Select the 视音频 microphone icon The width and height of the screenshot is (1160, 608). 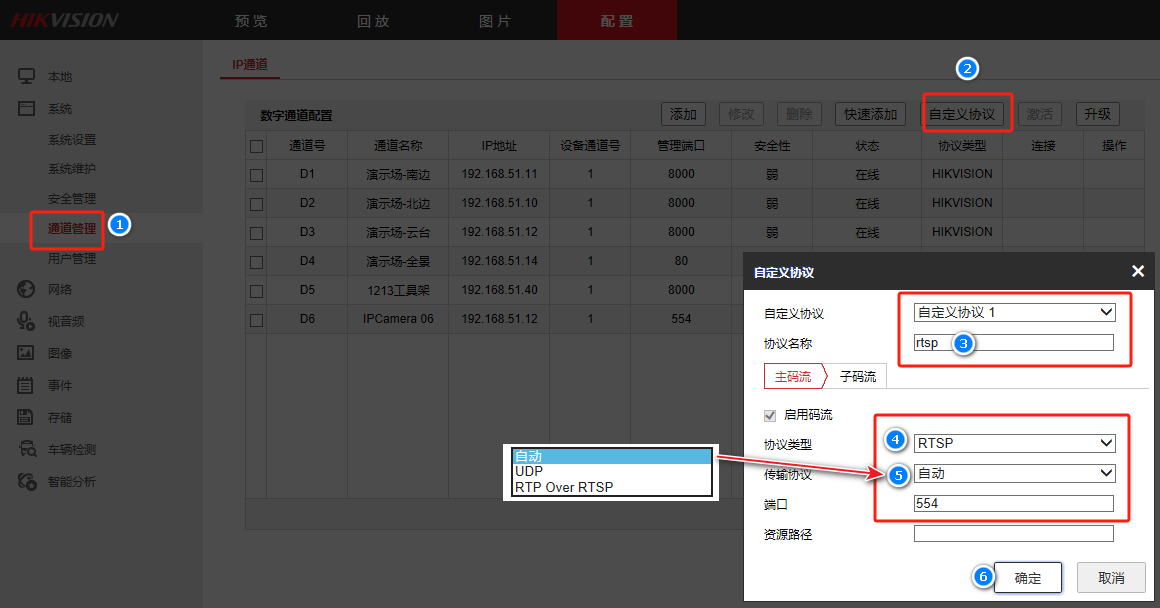point(27,321)
